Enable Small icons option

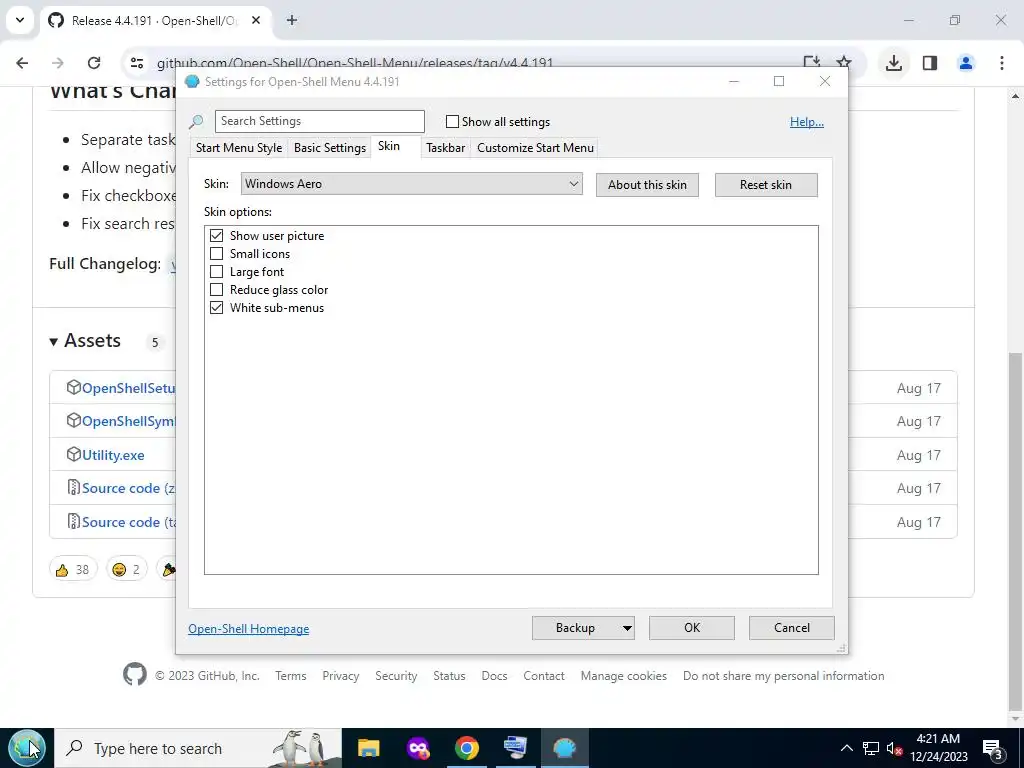coord(216,253)
